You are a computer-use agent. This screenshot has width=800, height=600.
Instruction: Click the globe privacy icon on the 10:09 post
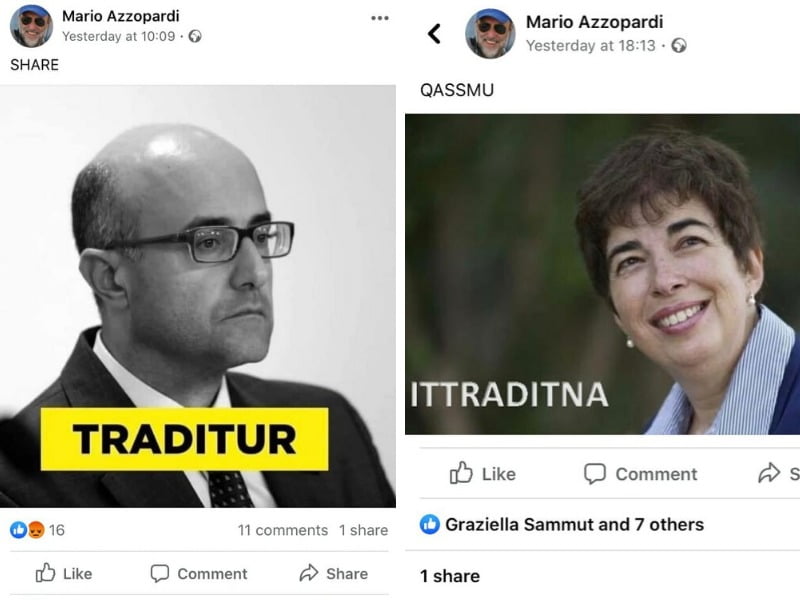point(195,36)
